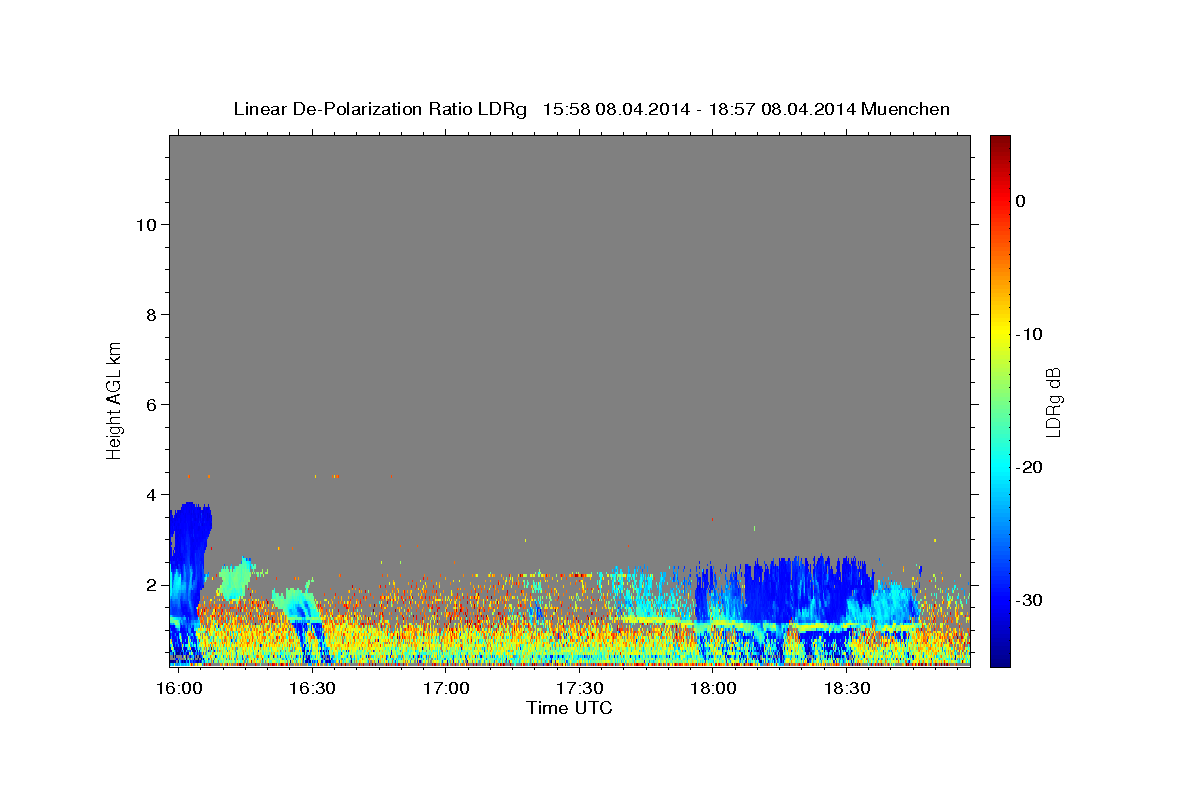Click the 'Height AGL km' axis label
This screenshot has height=800, width=1200.
pyautogui.click(x=114, y=400)
